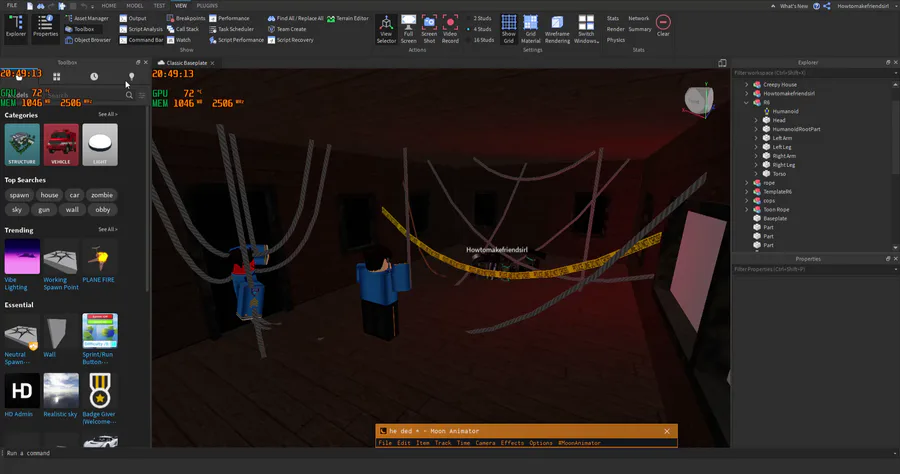
Task: Open the Switch Windows dropdown
Action: point(586,29)
